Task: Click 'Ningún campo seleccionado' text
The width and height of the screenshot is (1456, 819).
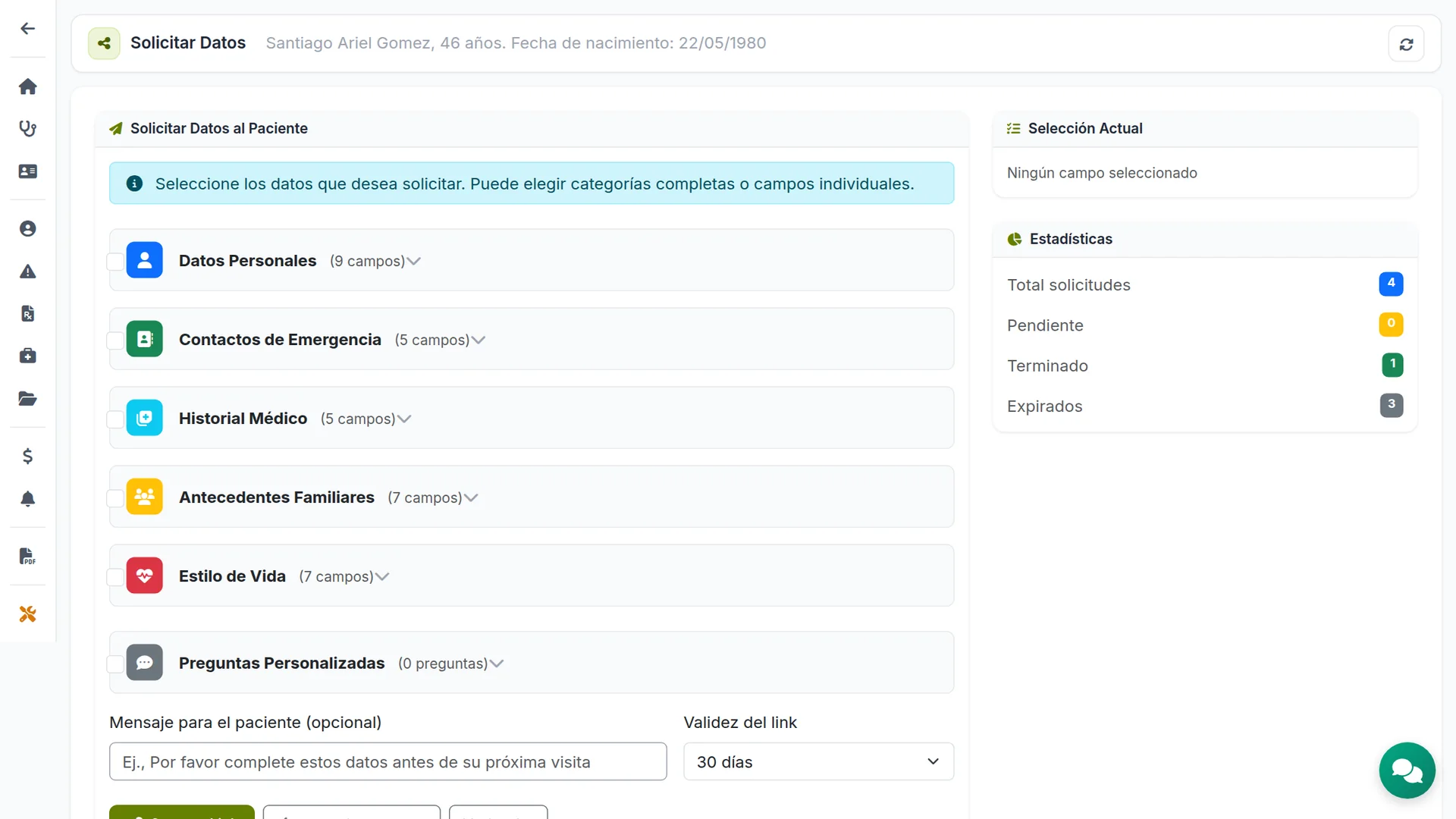Action: [1102, 173]
